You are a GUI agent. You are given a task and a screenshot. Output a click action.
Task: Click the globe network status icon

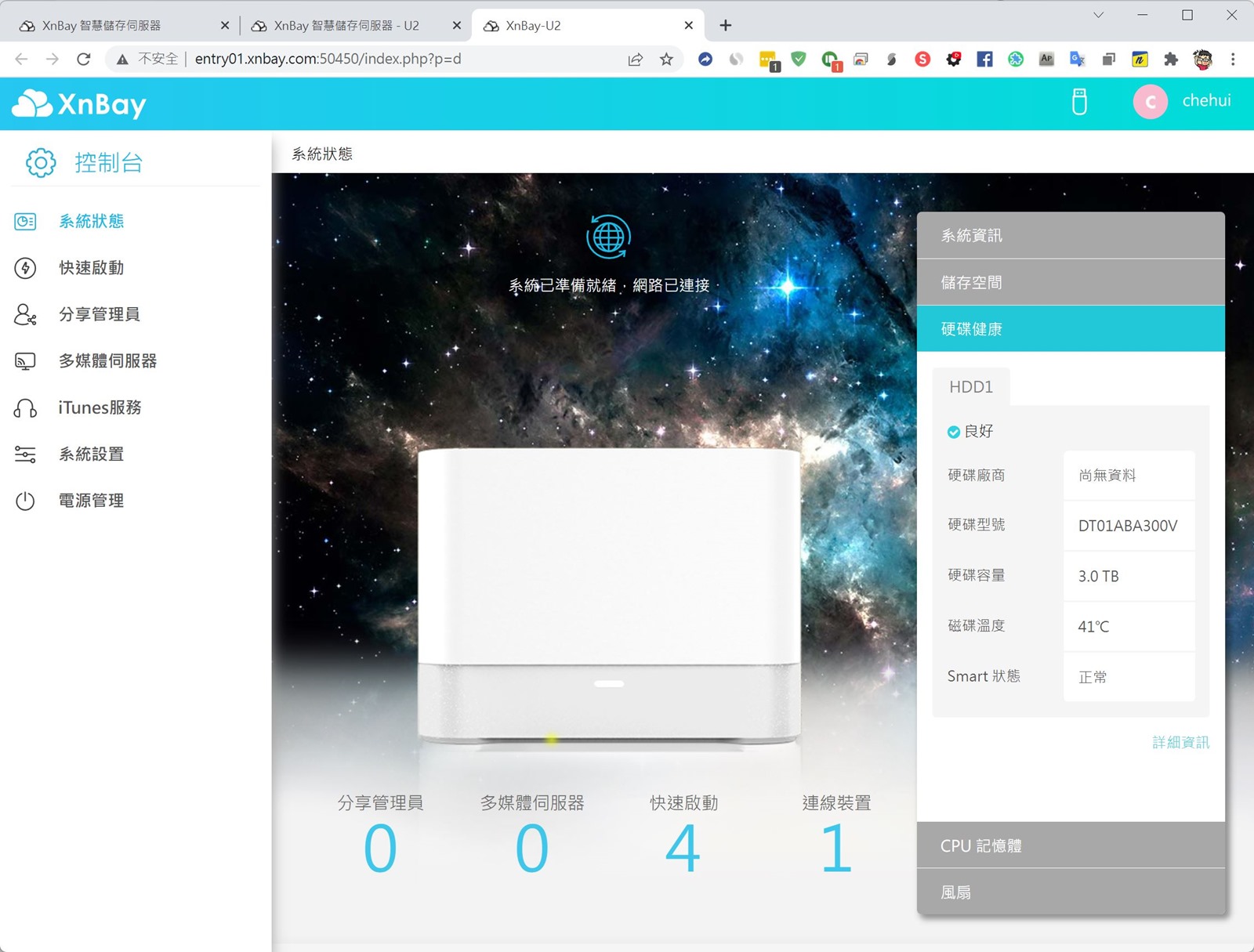click(x=608, y=237)
